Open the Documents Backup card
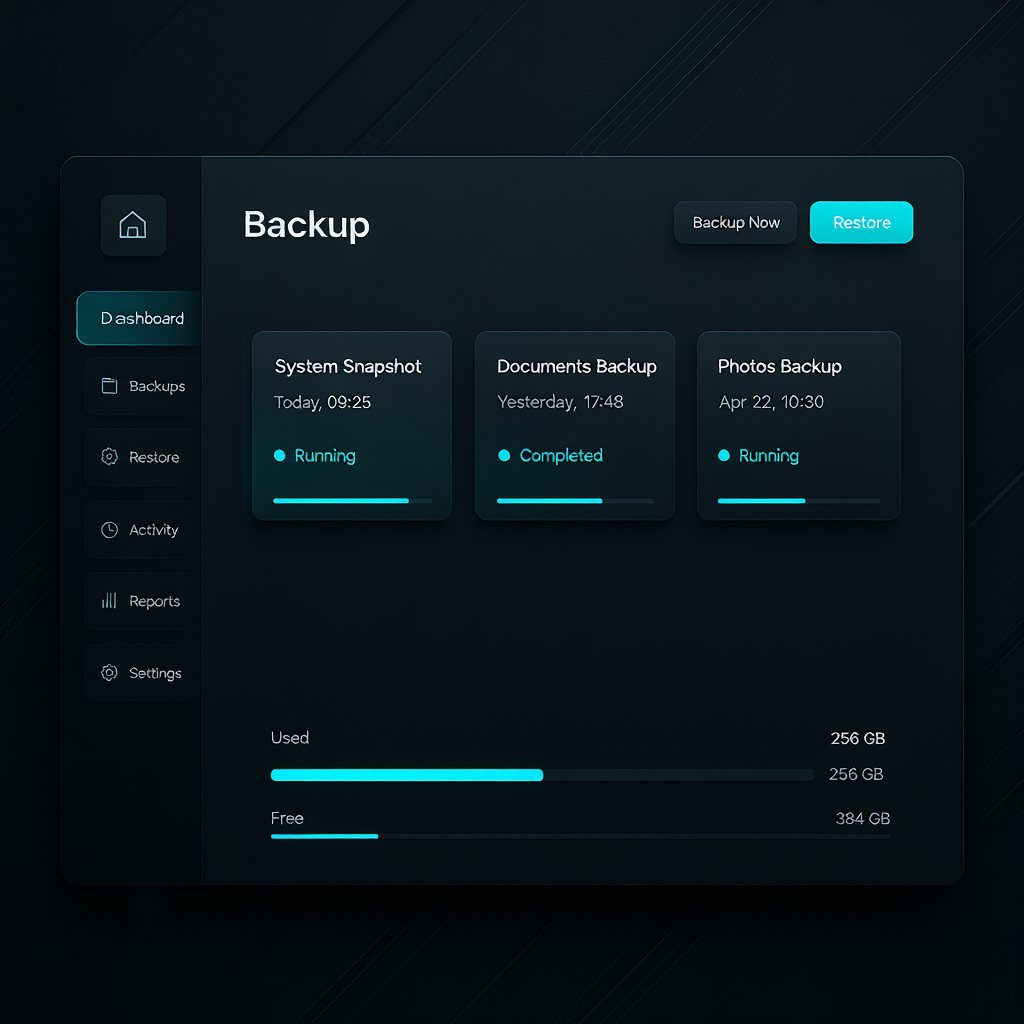The image size is (1024, 1024). point(575,426)
